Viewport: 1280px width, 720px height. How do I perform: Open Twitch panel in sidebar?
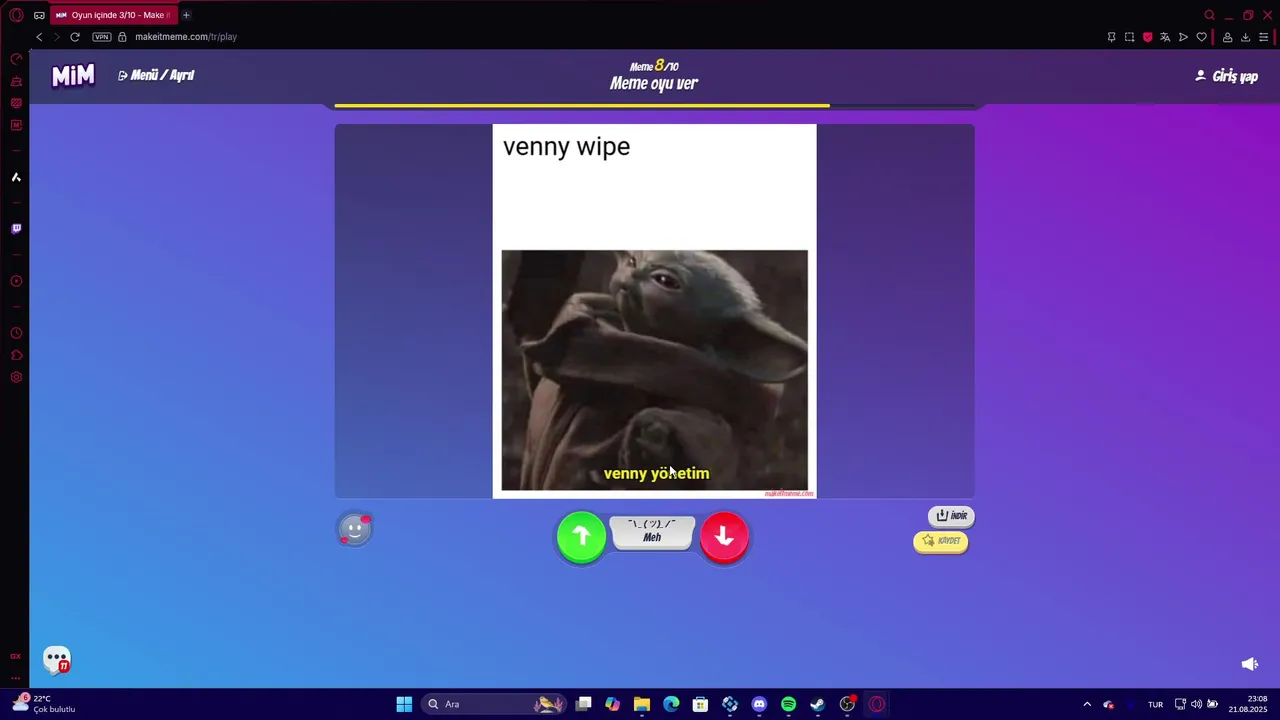pos(16,229)
